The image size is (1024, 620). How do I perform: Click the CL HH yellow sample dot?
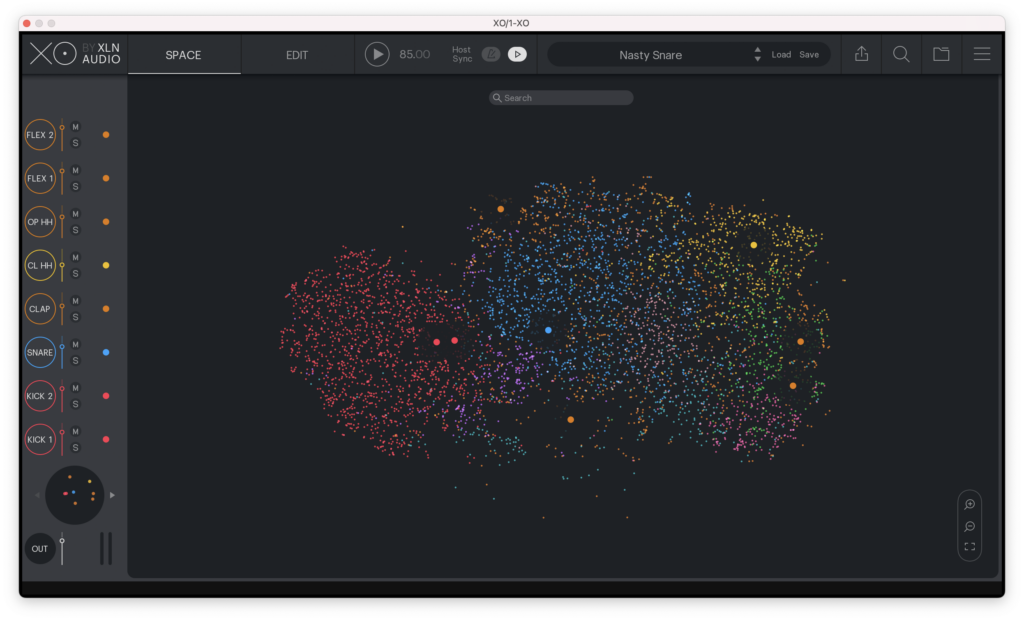[106, 265]
